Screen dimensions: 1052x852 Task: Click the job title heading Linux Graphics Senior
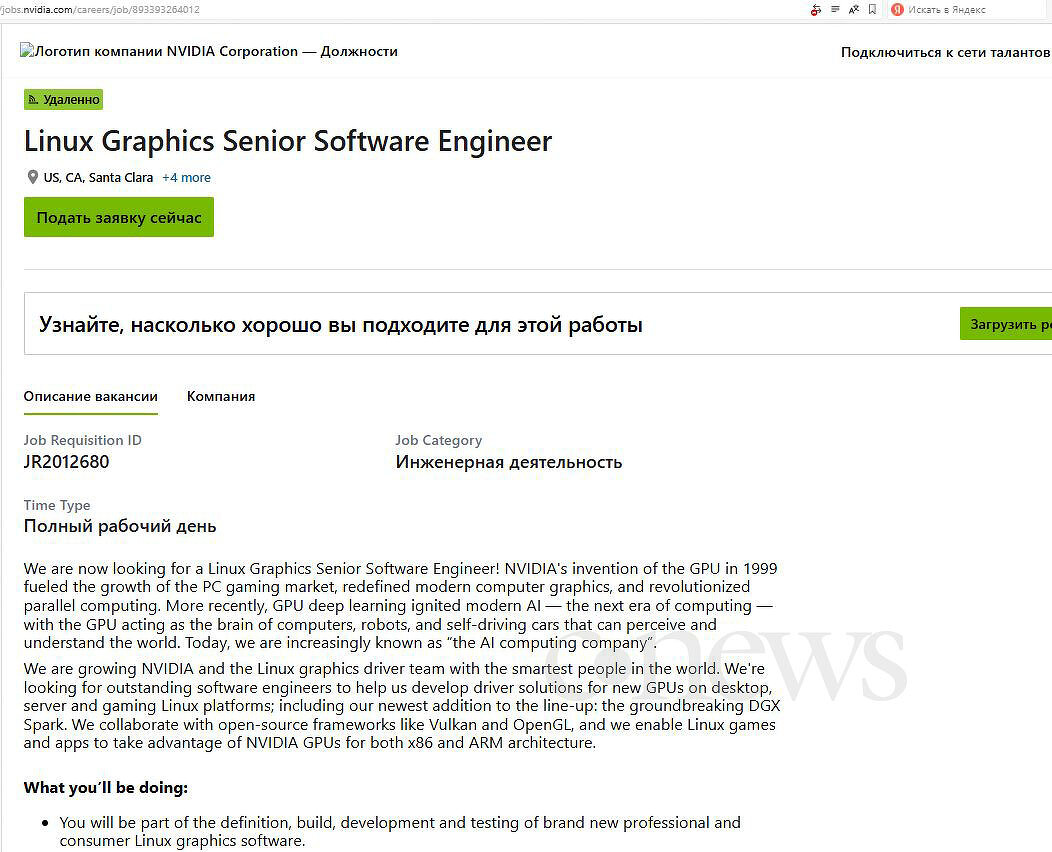click(x=288, y=141)
